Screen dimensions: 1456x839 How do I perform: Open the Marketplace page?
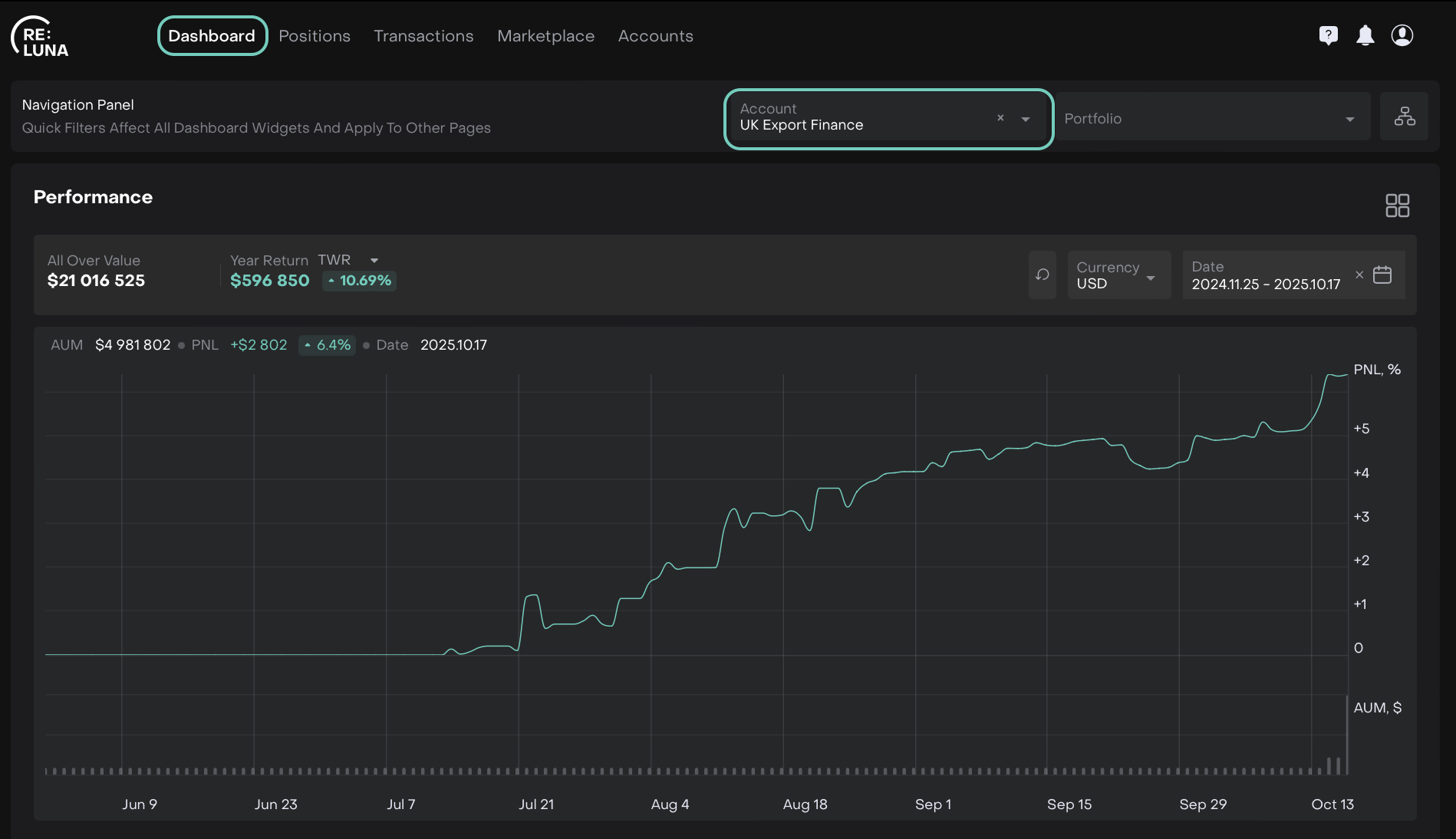[x=545, y=36]
